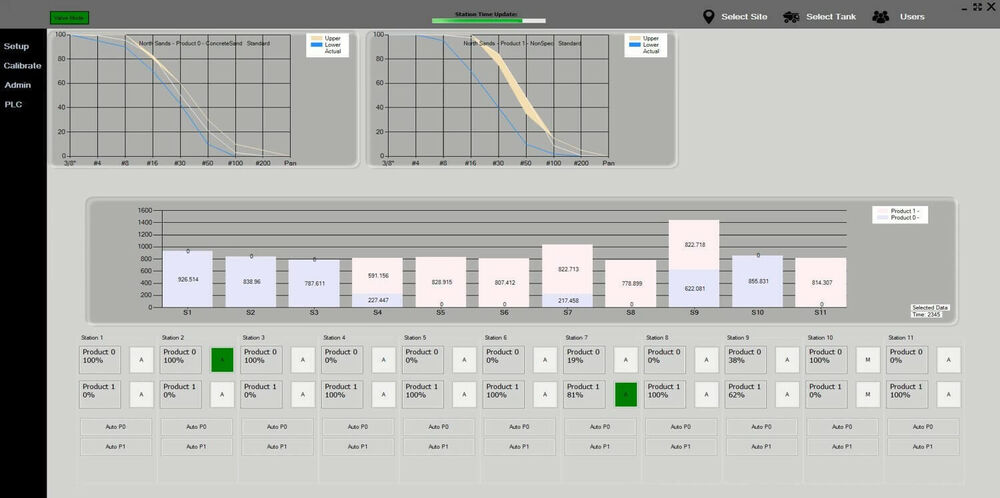1000x498 pixels.
Task: Select Station 7 Product 0 19% box
Action: (x=584, y=360)
